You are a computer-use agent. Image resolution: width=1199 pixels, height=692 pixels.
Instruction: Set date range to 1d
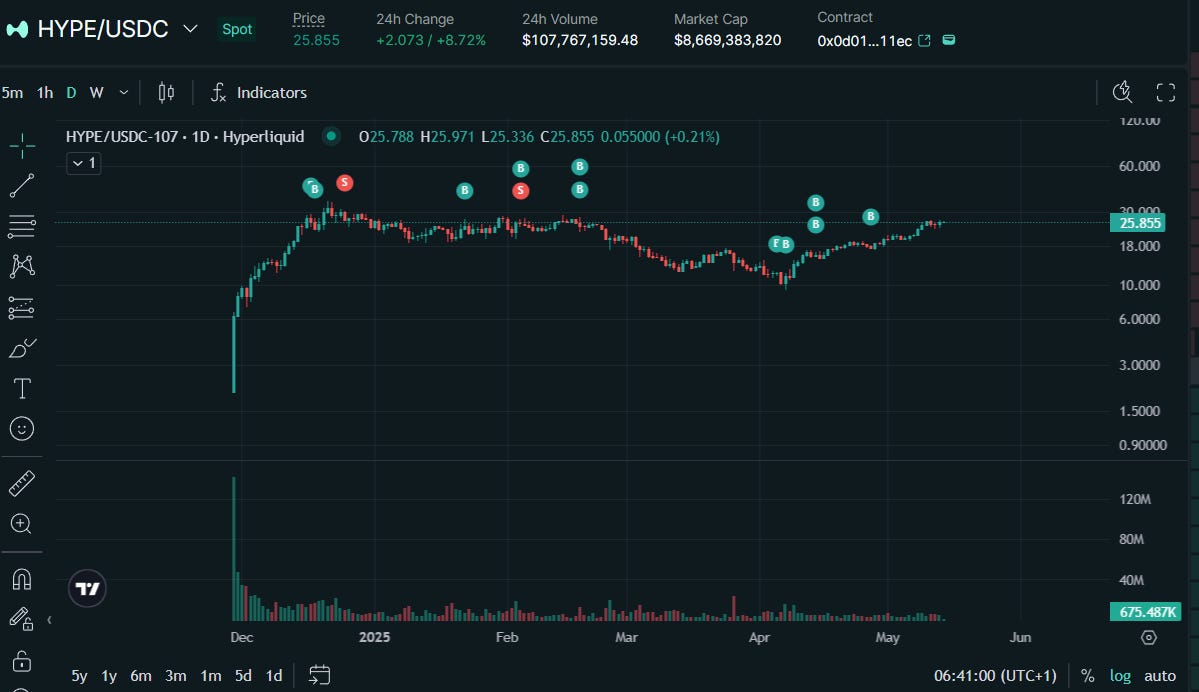(274, 676)
